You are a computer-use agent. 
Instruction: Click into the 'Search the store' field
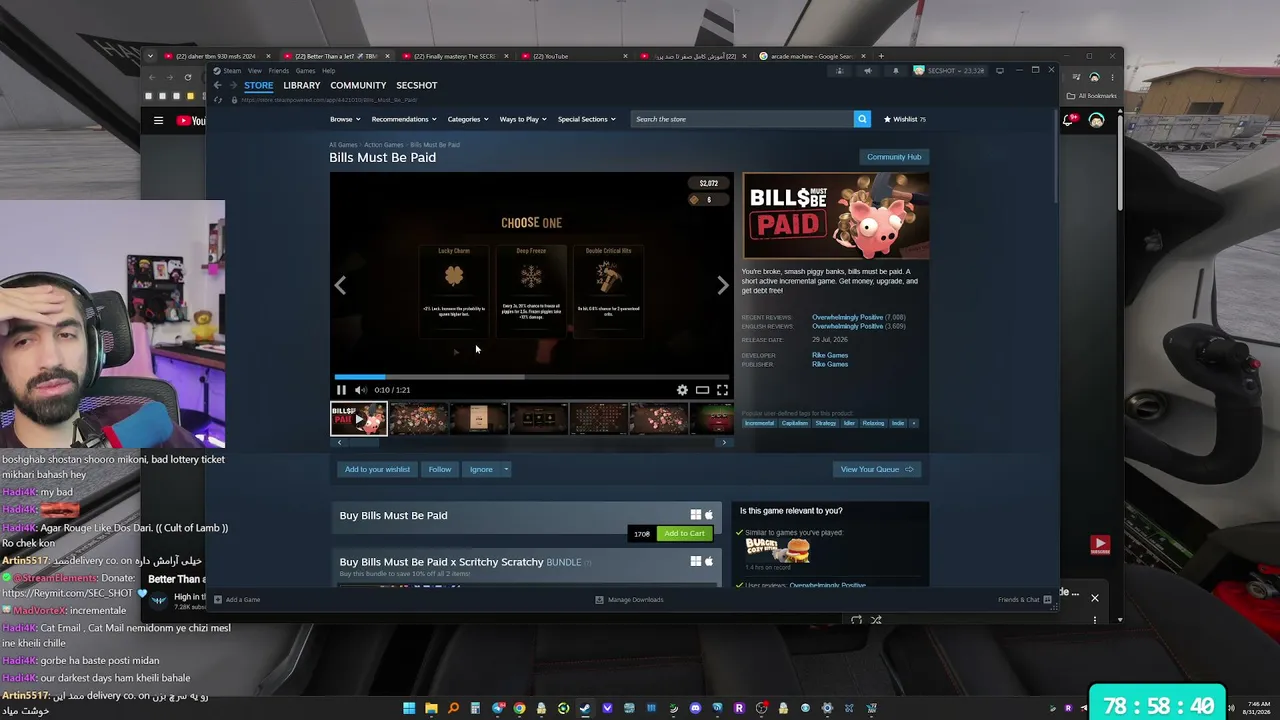pos(742,119)
